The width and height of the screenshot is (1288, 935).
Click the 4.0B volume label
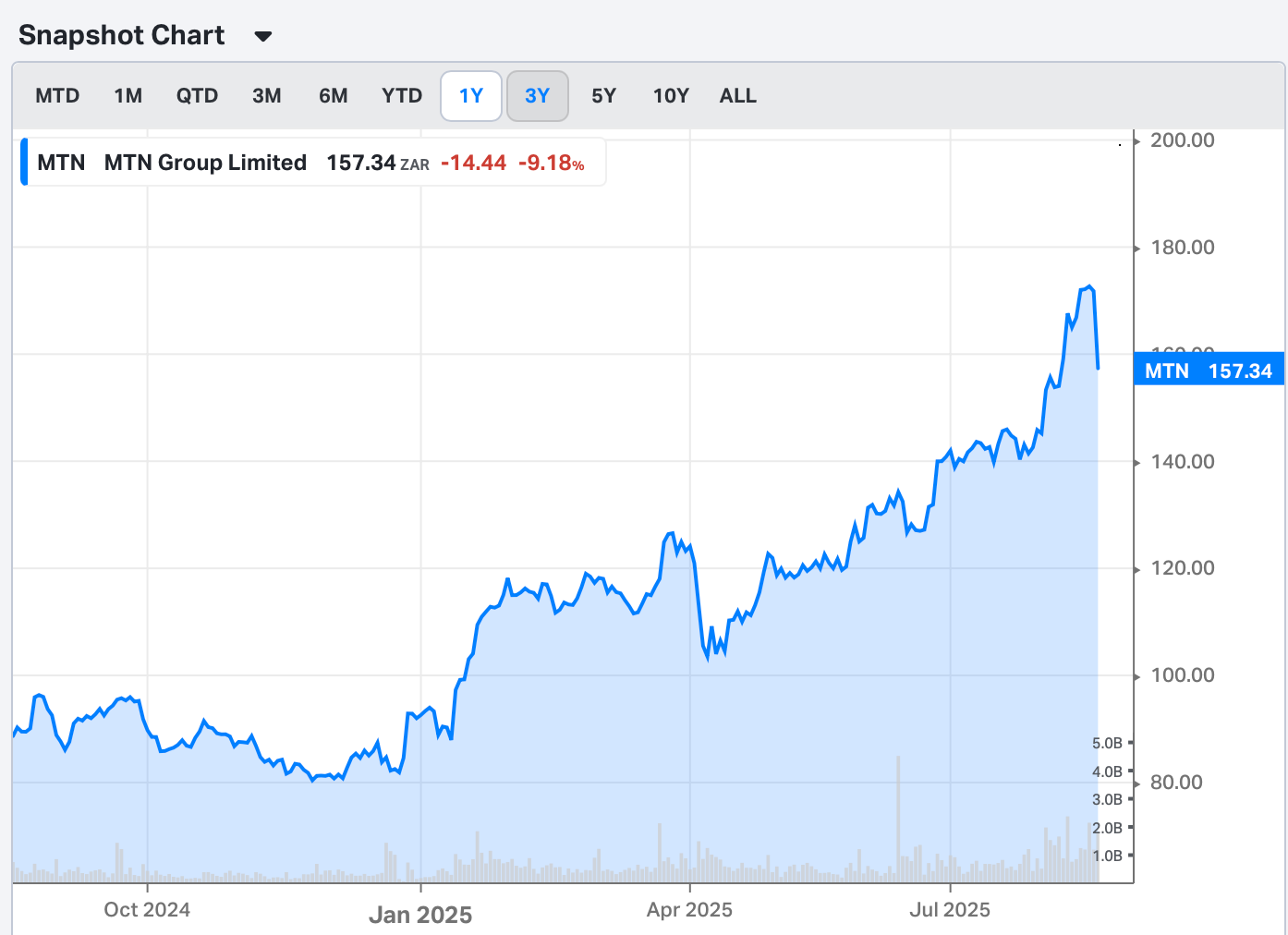pyautogui.click(x=1107, y=771)
